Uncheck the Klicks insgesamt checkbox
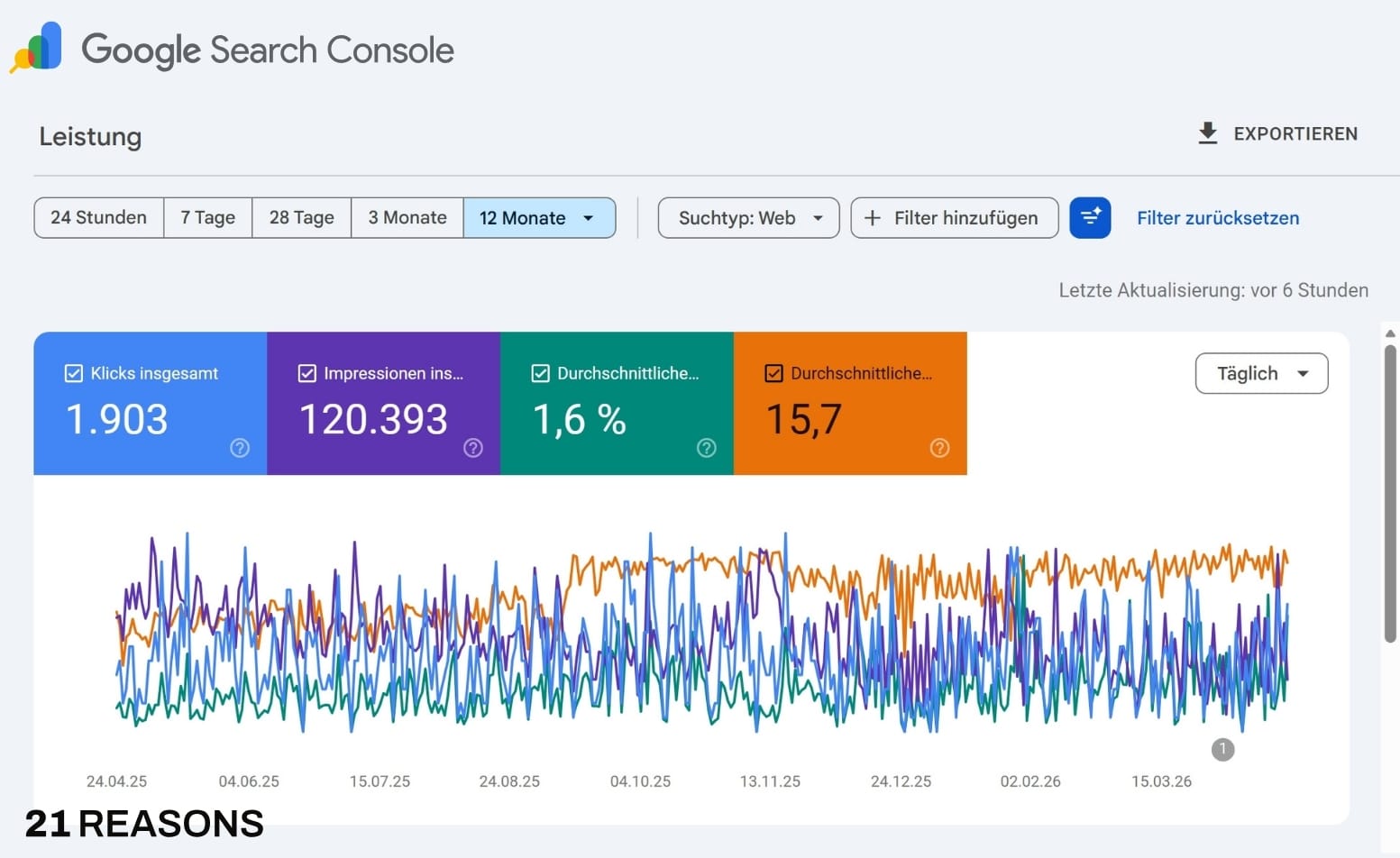 tap(74, 373)
